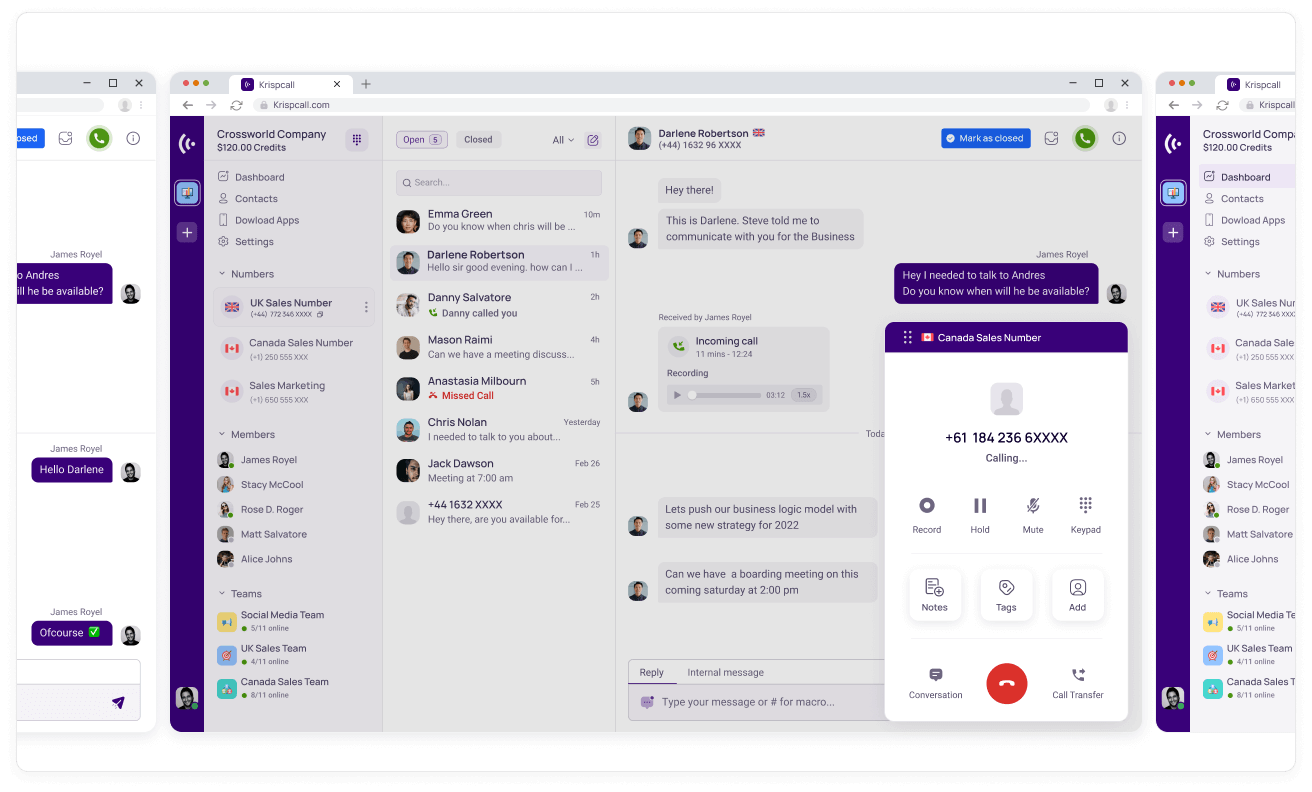
Task: Open the Keypad in the call widget
Action: tap(1085, 514)
